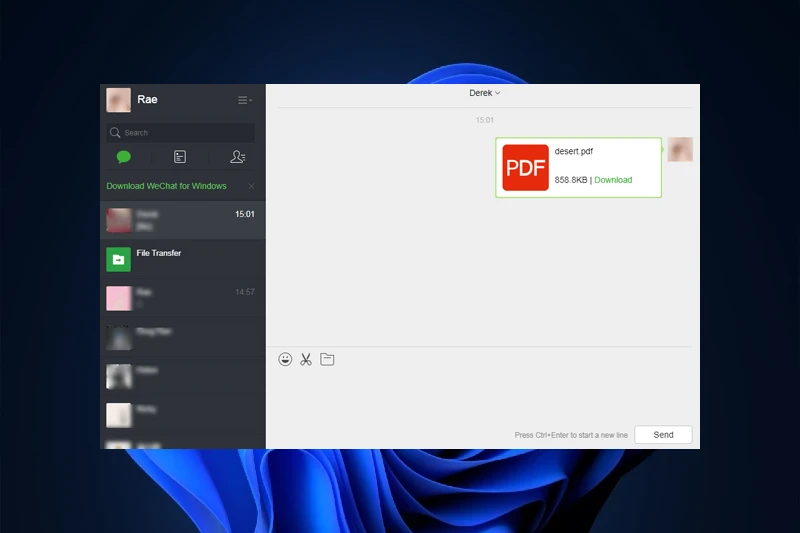Click the red PDF file icon
The width and height of the screenshot is (800, 533).
pyautogui.click(x=525, y=167)
